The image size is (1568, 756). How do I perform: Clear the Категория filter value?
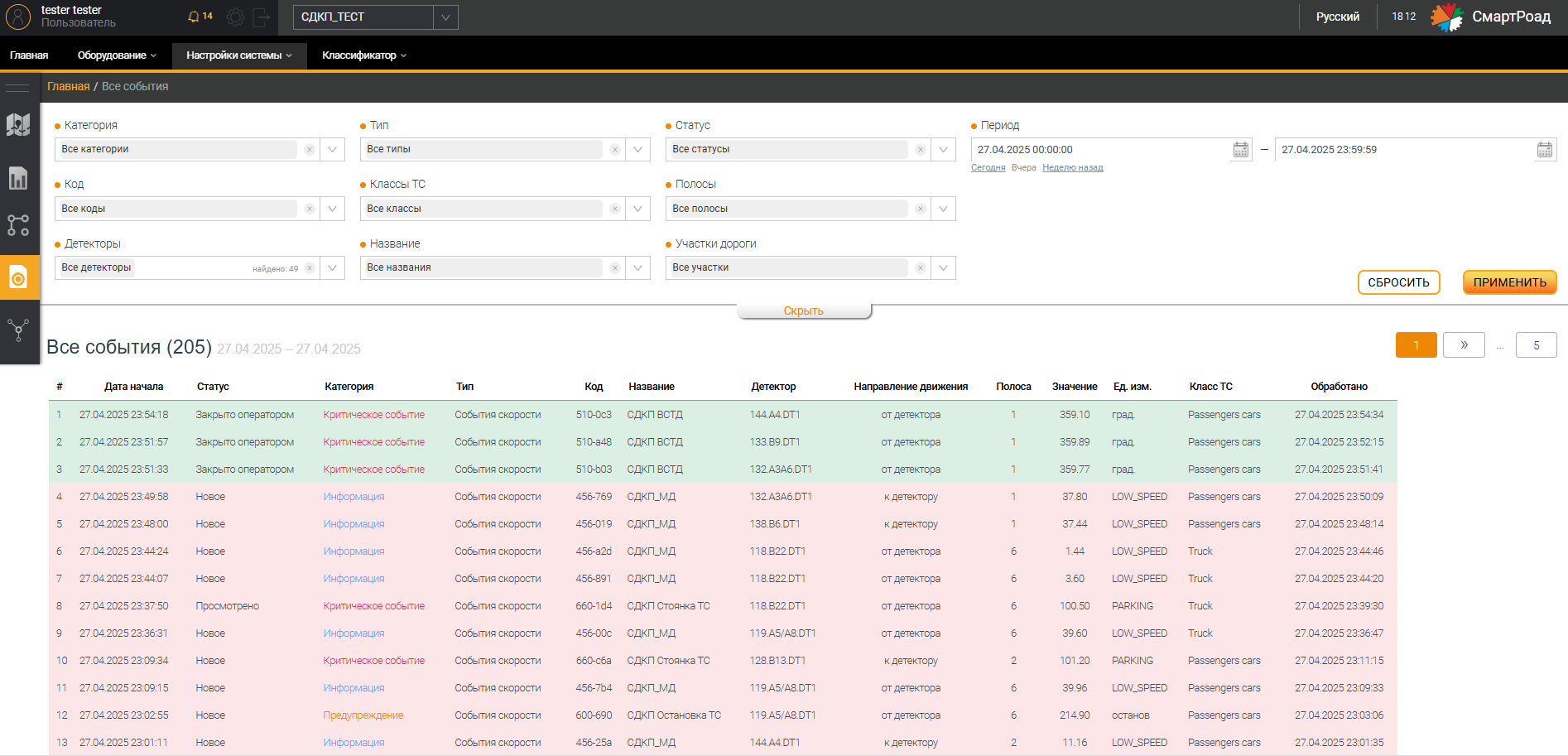pos(309,150)
